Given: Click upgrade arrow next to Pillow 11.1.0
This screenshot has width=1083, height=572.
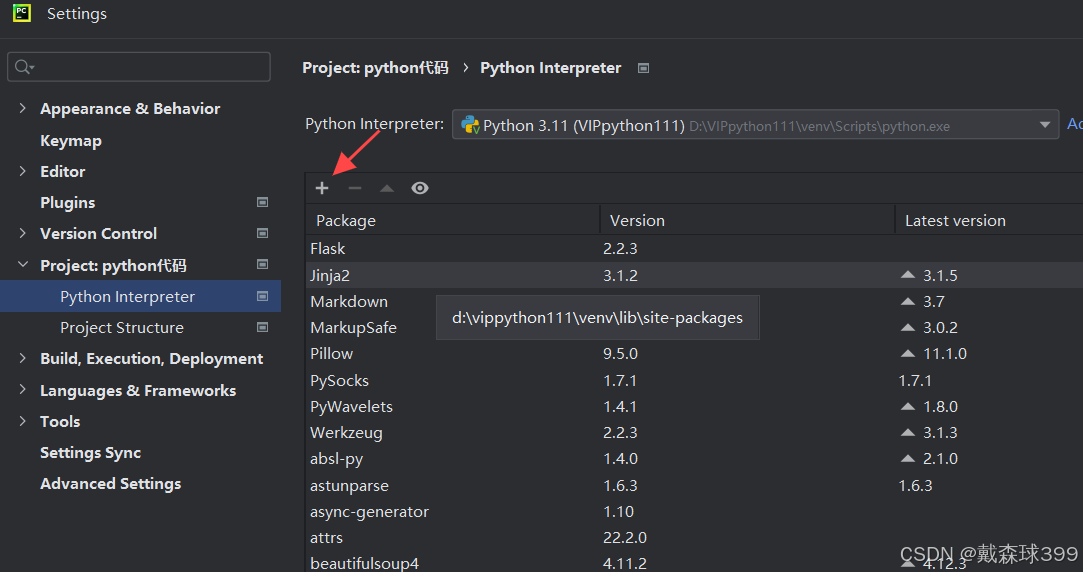Looking at the screenshot, I should click(x=908, y=354).
